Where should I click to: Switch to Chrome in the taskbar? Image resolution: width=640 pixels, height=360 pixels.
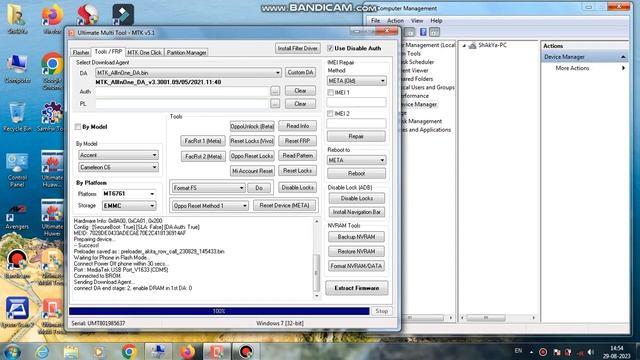(129, 351)
